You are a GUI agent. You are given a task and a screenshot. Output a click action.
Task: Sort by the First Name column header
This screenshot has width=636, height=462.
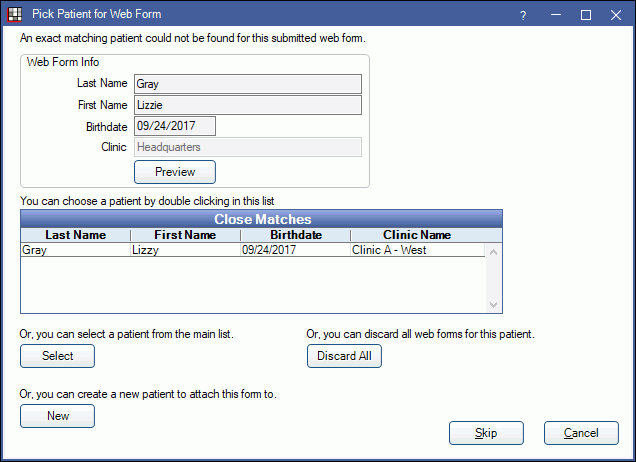185,235
